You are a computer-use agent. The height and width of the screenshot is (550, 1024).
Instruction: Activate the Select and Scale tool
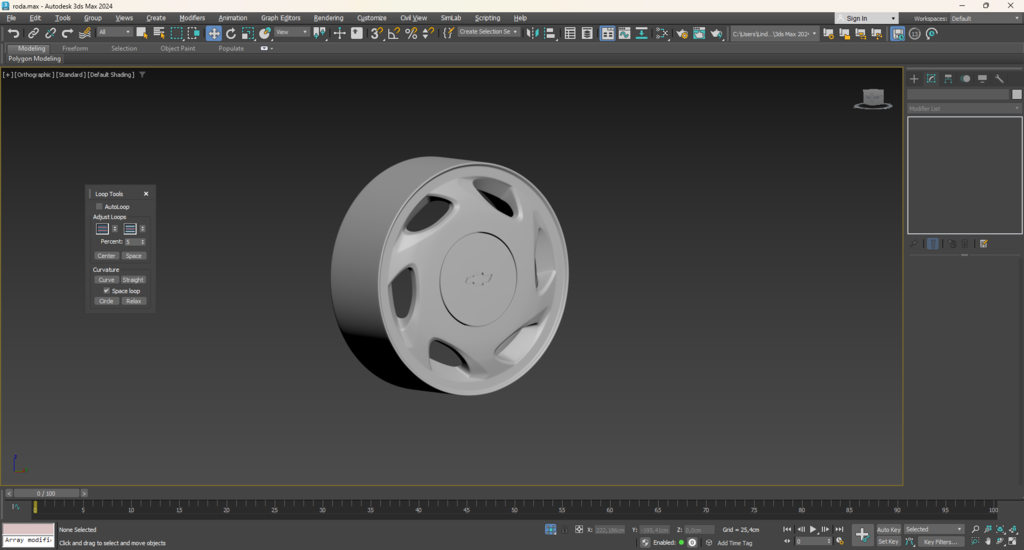click(x=248, y=33)
